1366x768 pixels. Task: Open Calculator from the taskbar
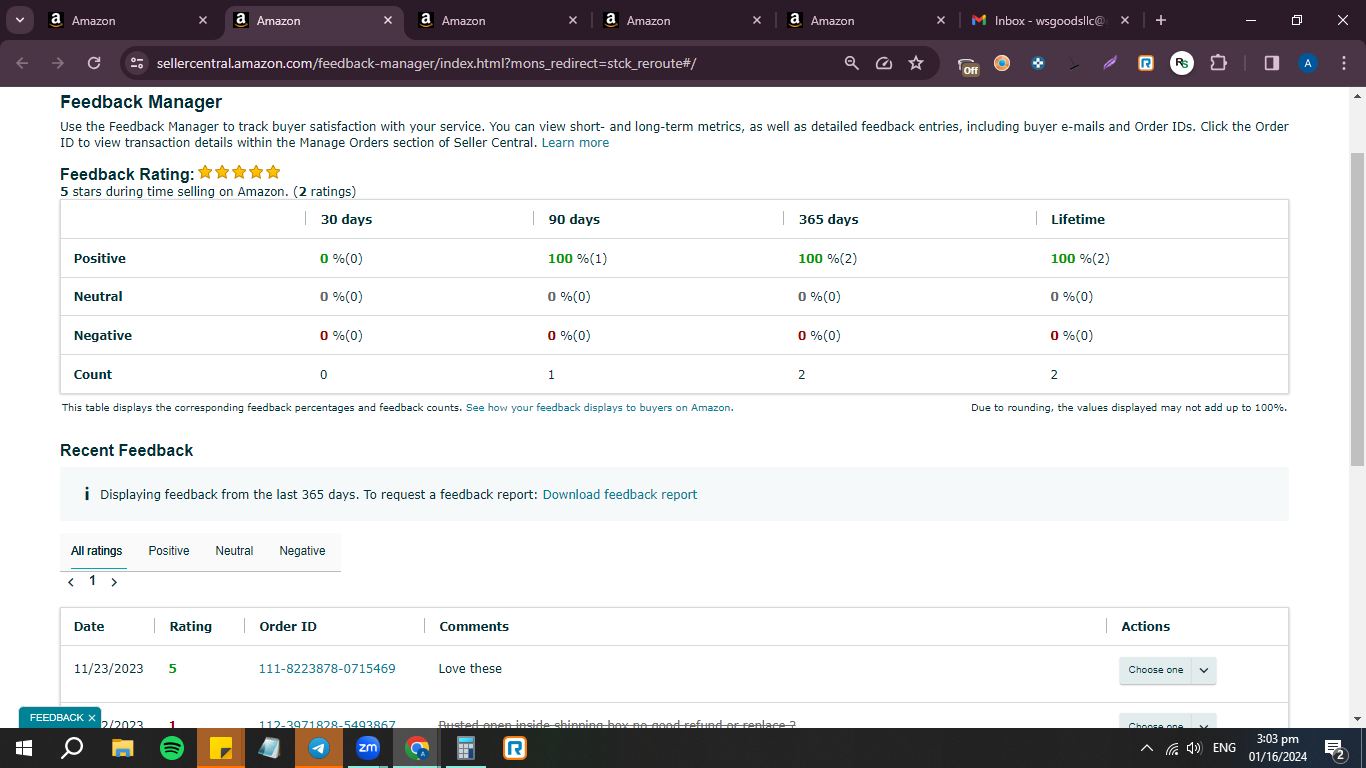[466, 748]
